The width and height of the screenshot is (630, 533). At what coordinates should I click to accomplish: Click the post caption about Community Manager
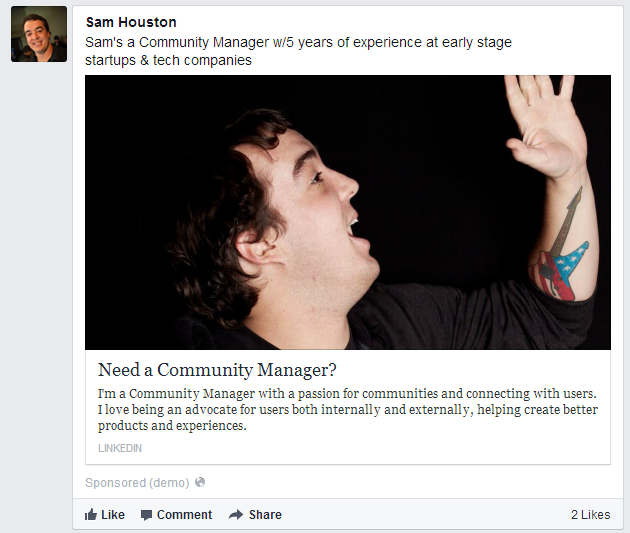click(298, 51)
